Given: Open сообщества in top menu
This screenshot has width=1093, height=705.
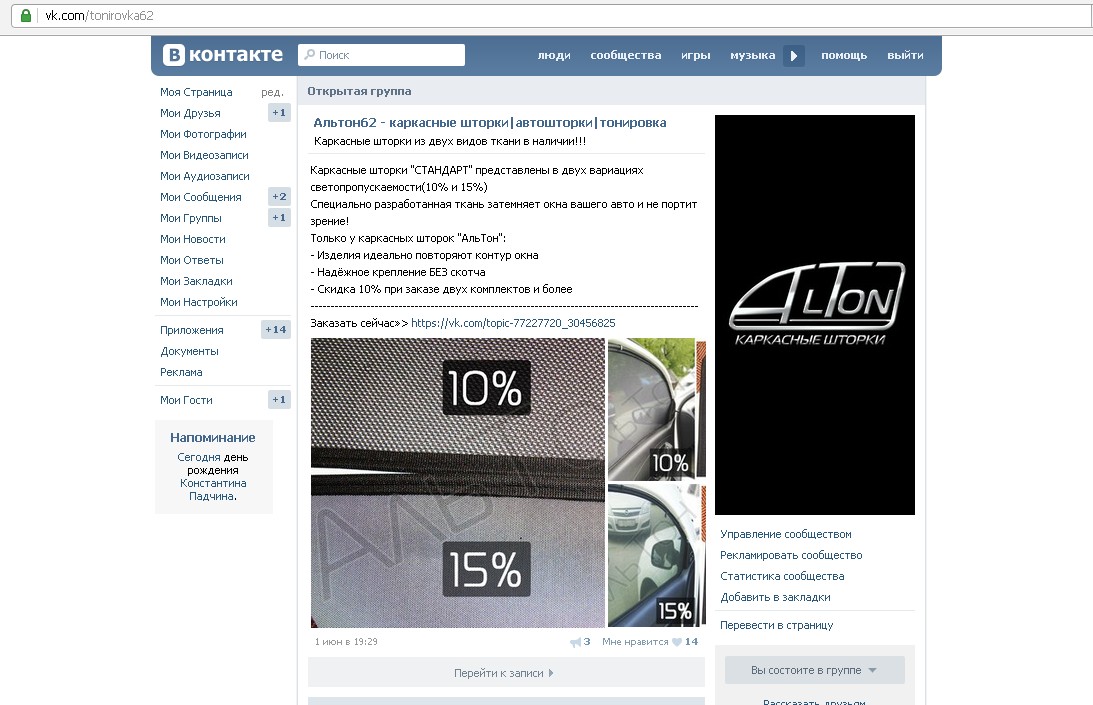Looking at the screenshot, I should (x=625, y=55).
